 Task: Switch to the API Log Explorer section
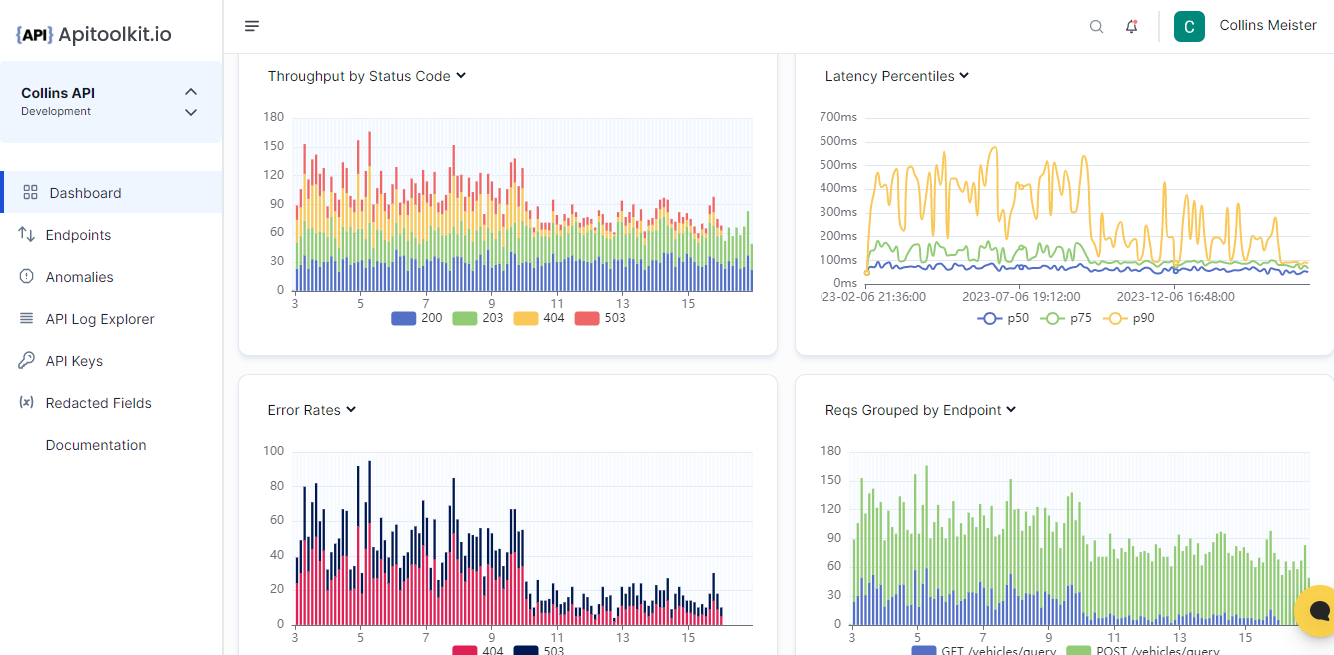[101, 318]
